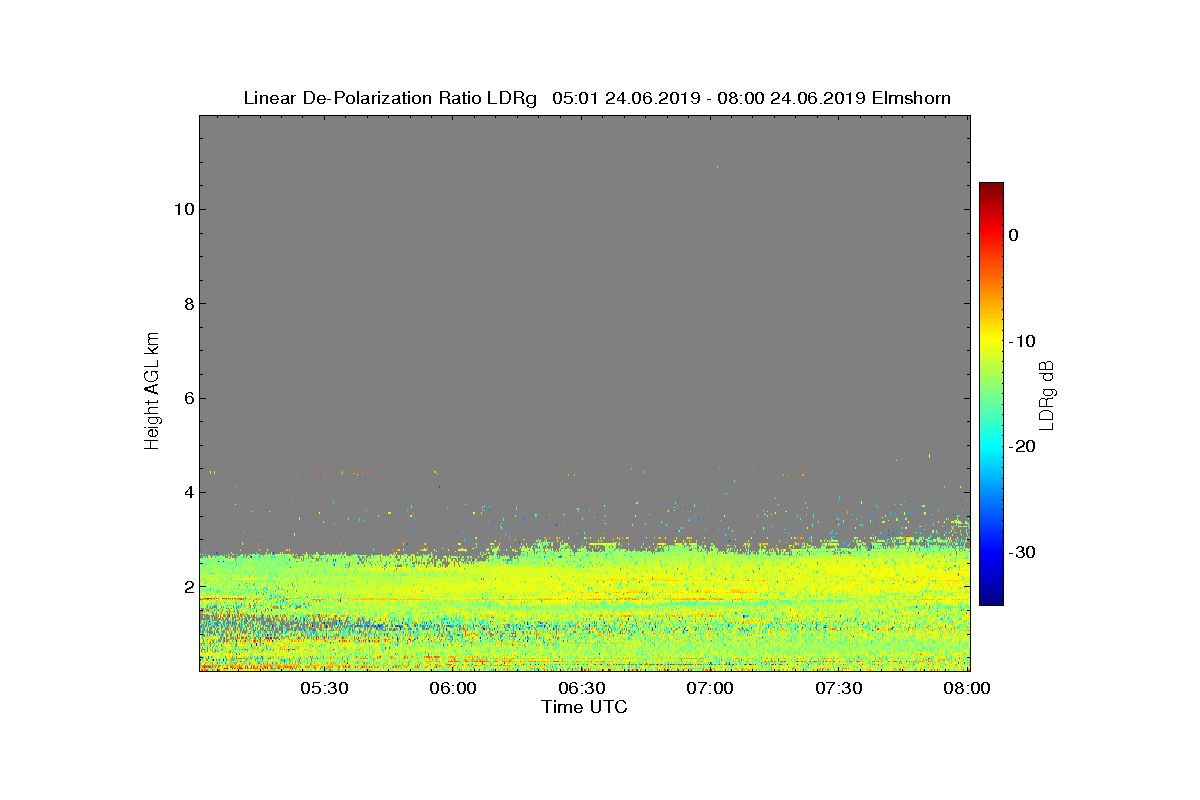1200x800 pixels.
Task: Click the '4' height tick label
Action: click(x=187, y=492)
